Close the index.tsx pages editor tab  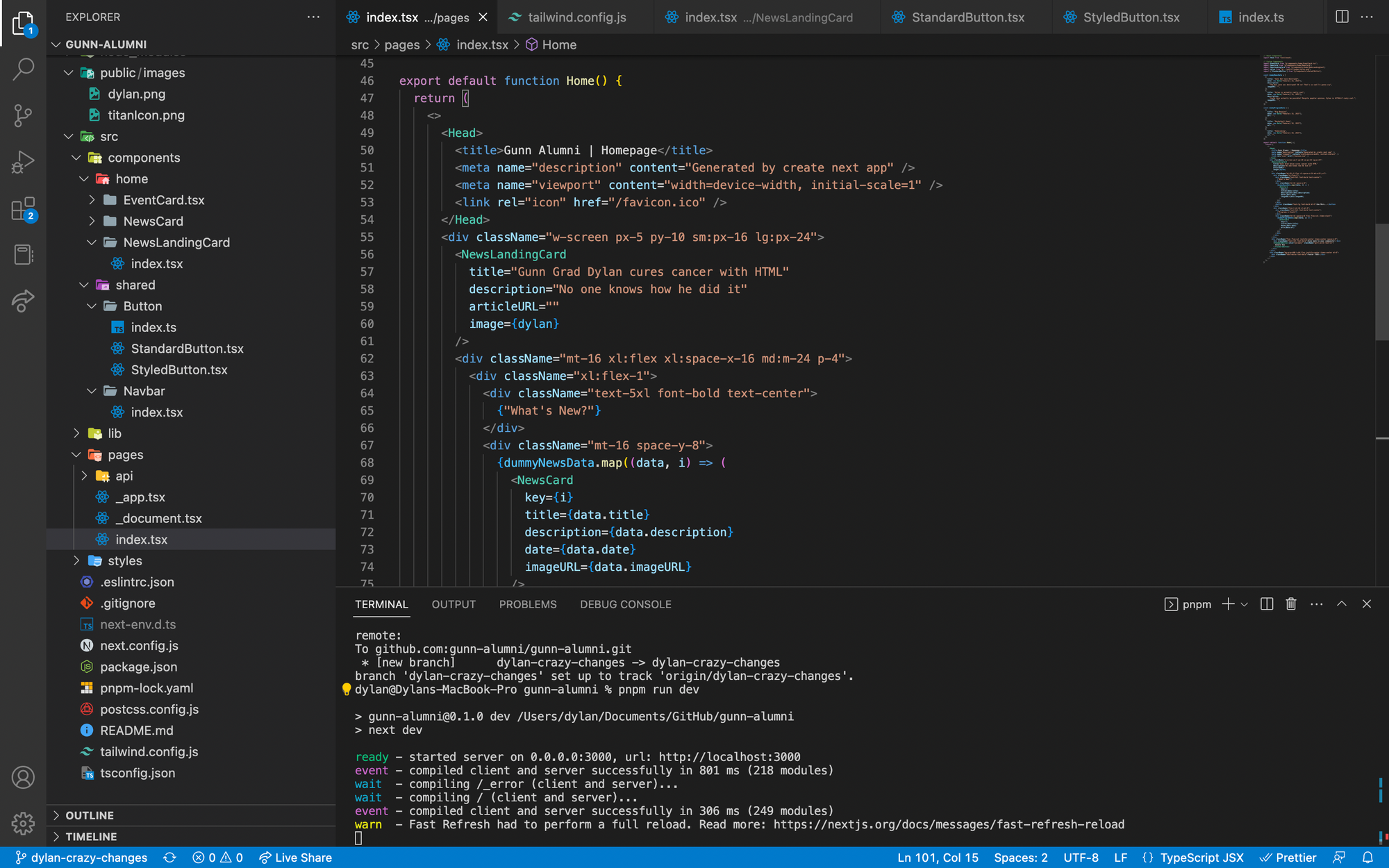coord(483,17)
